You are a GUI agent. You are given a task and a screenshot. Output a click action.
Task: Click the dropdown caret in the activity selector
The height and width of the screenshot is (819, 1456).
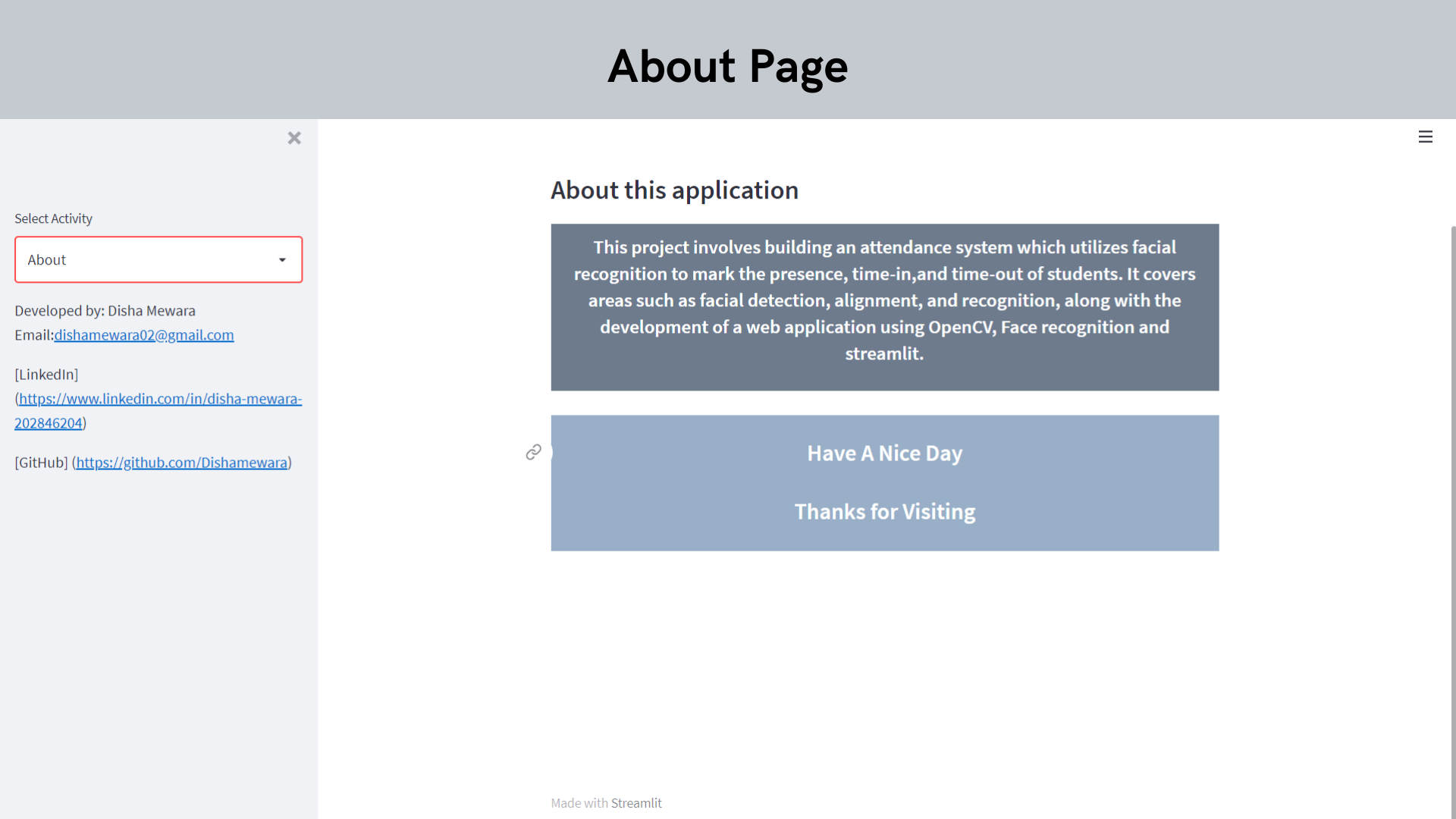(x=284, y=259)
